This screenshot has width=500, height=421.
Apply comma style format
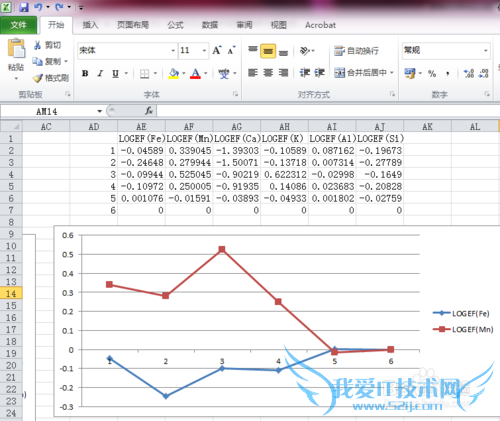point(447,74)
